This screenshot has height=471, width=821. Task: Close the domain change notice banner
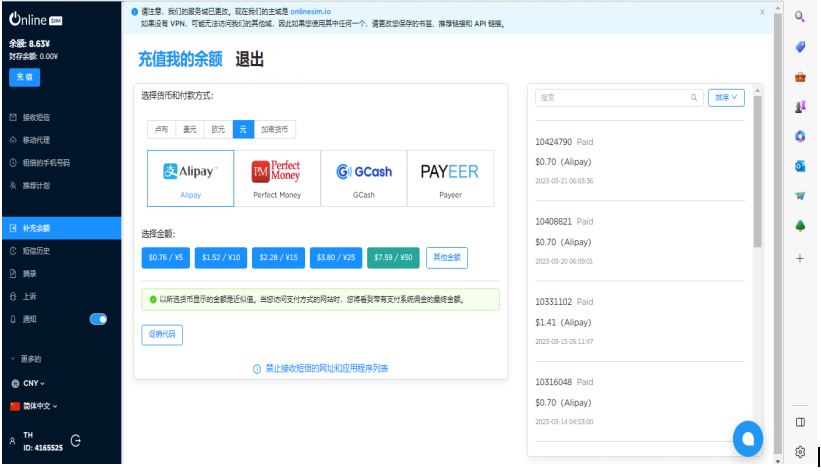pos(762,12)
